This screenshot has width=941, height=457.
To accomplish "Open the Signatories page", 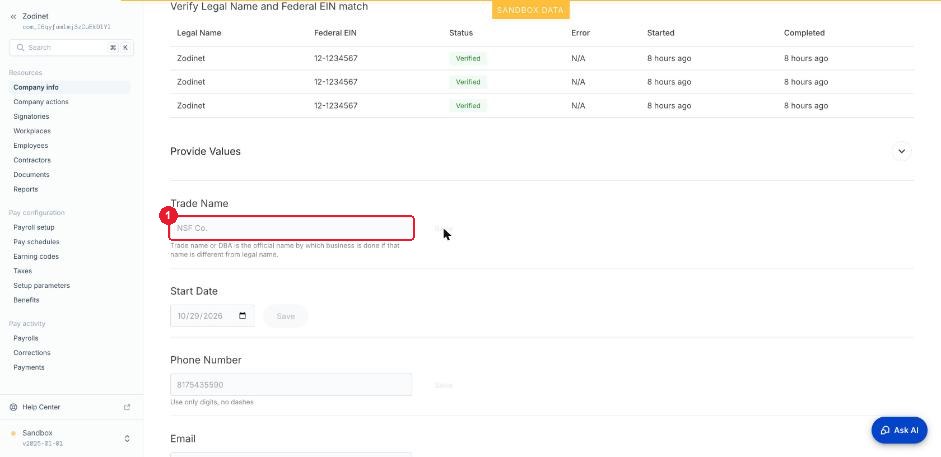I will click(x=31, y=116).
